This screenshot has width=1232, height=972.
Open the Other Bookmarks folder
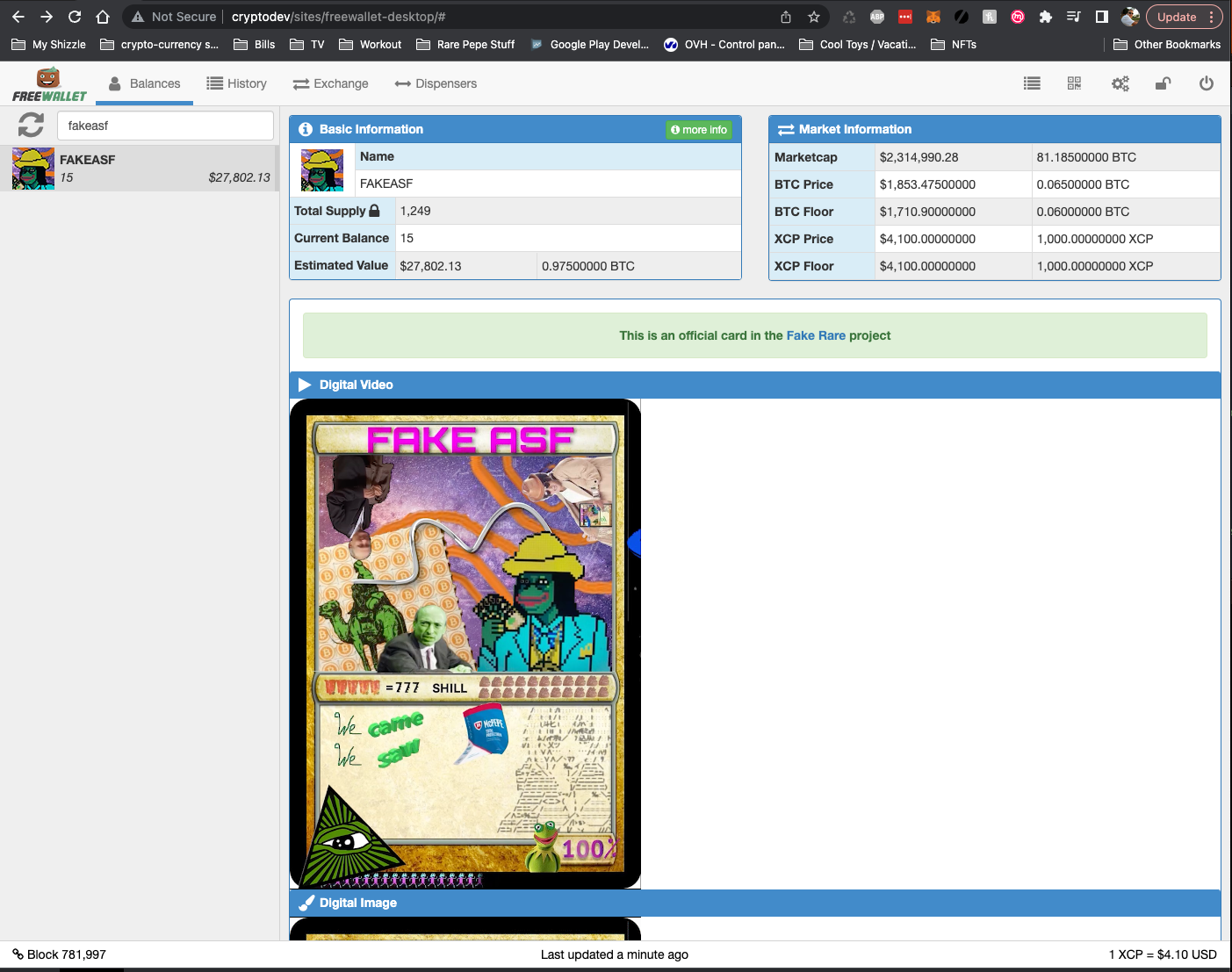[1167, 44]
